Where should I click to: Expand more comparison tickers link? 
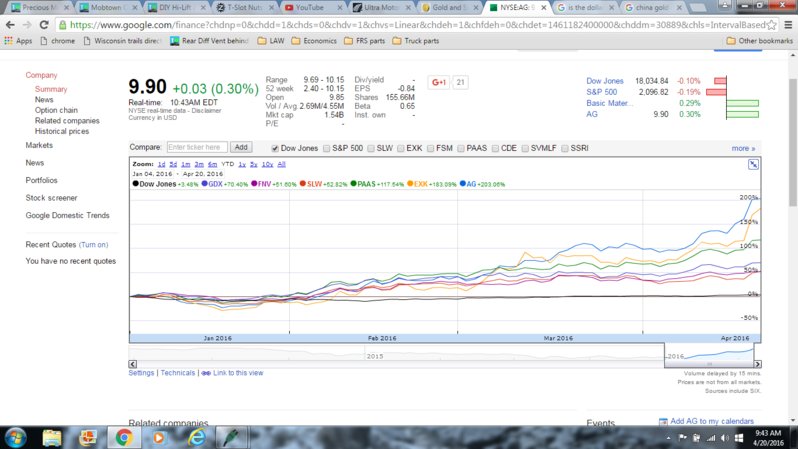click(743, 148)
